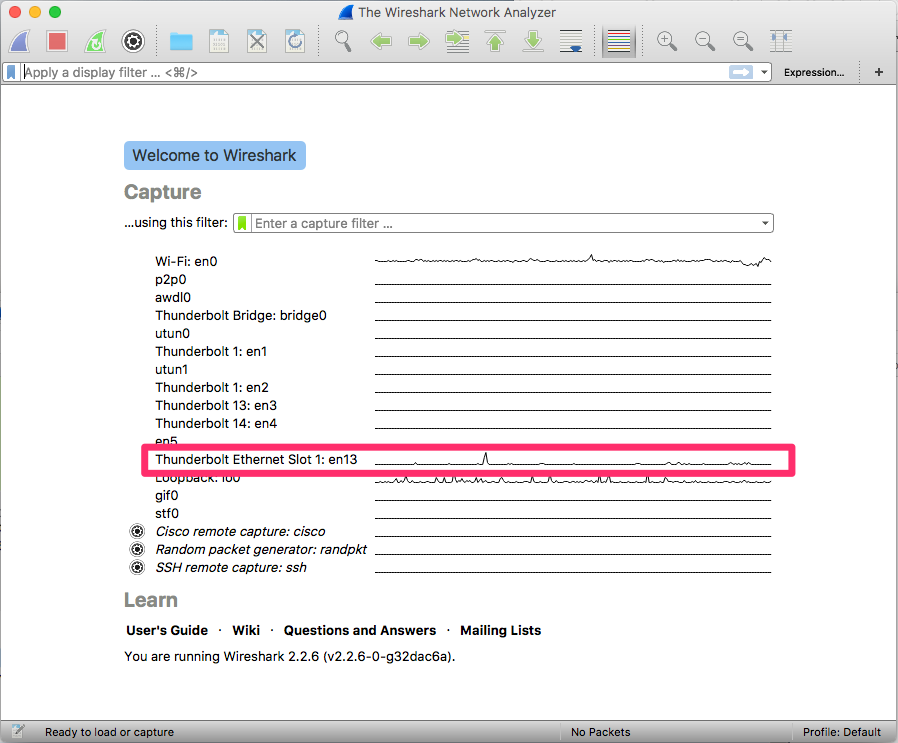
Task: Go to last packet down arrow
Action: coord(533,41)
